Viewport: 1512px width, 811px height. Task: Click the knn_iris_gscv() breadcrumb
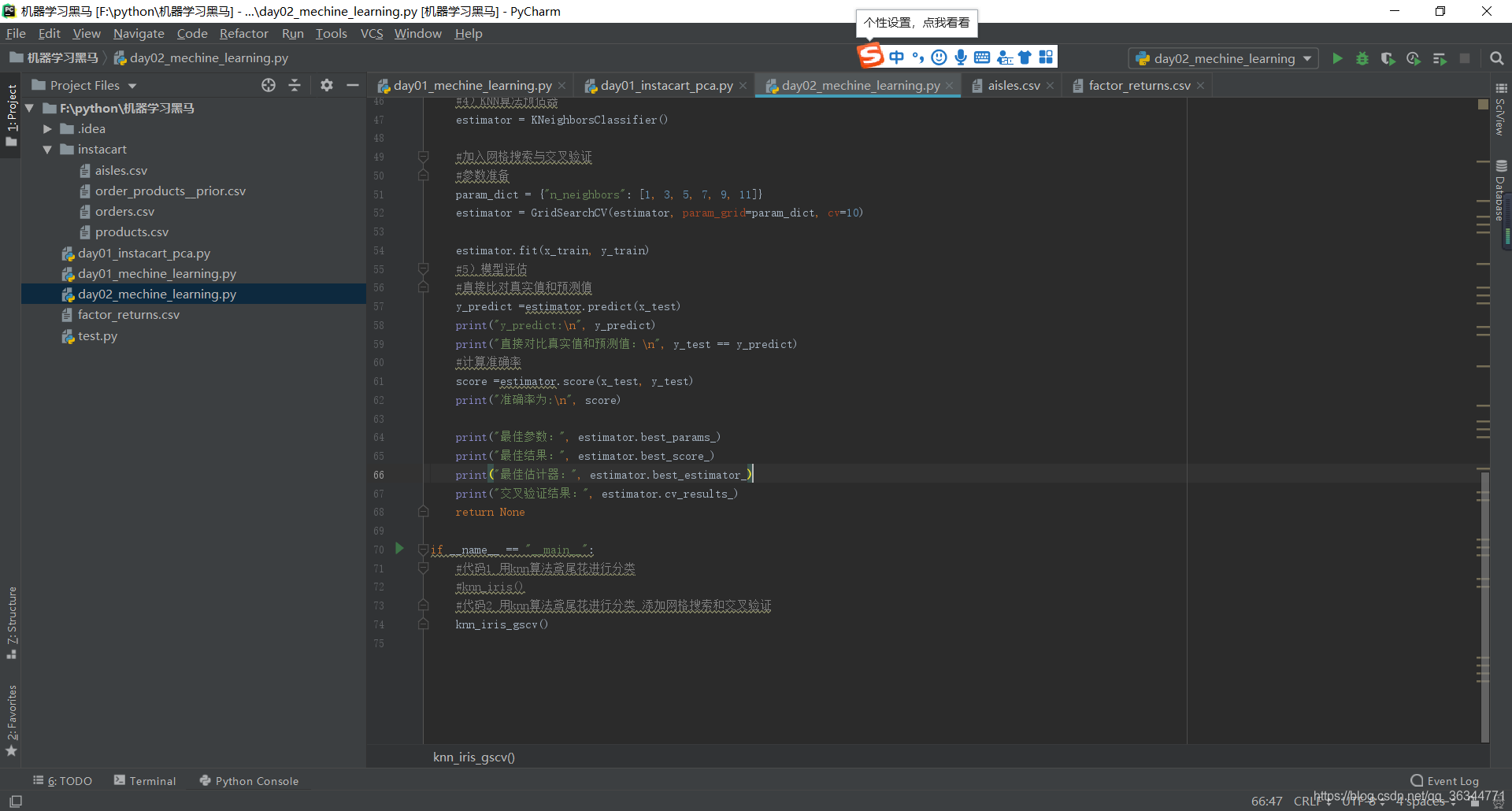(474, 757)
